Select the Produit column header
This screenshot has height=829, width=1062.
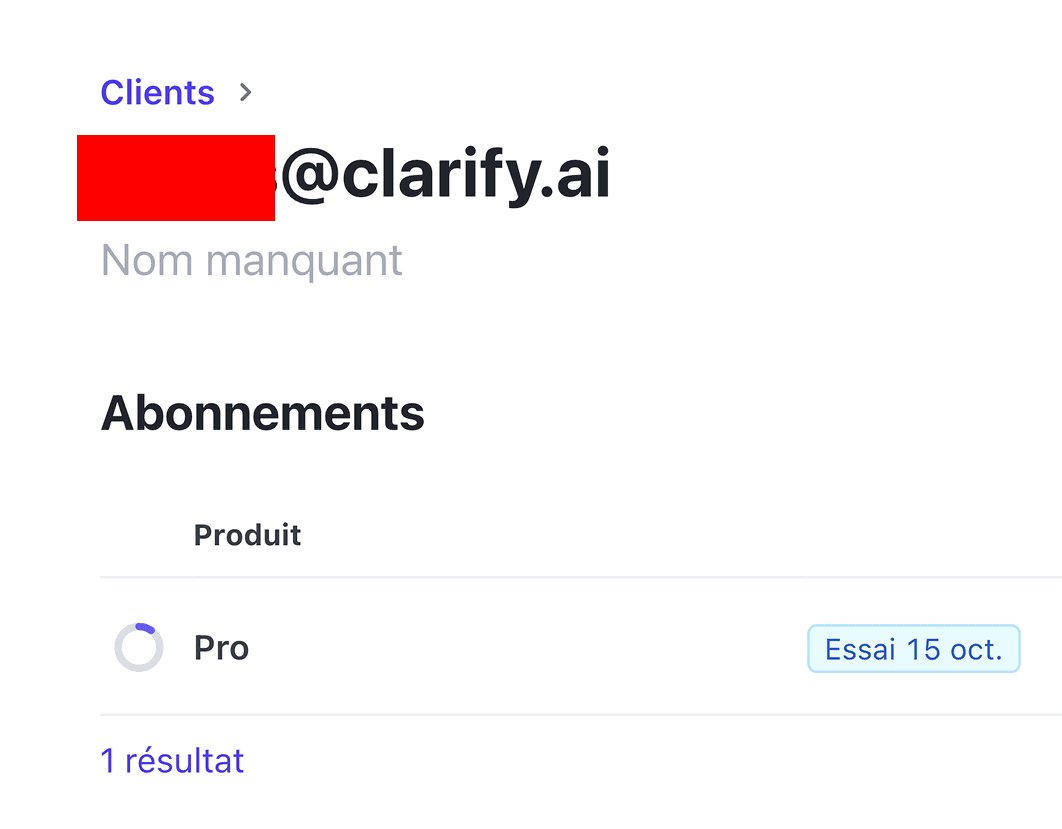click(247, 535)
